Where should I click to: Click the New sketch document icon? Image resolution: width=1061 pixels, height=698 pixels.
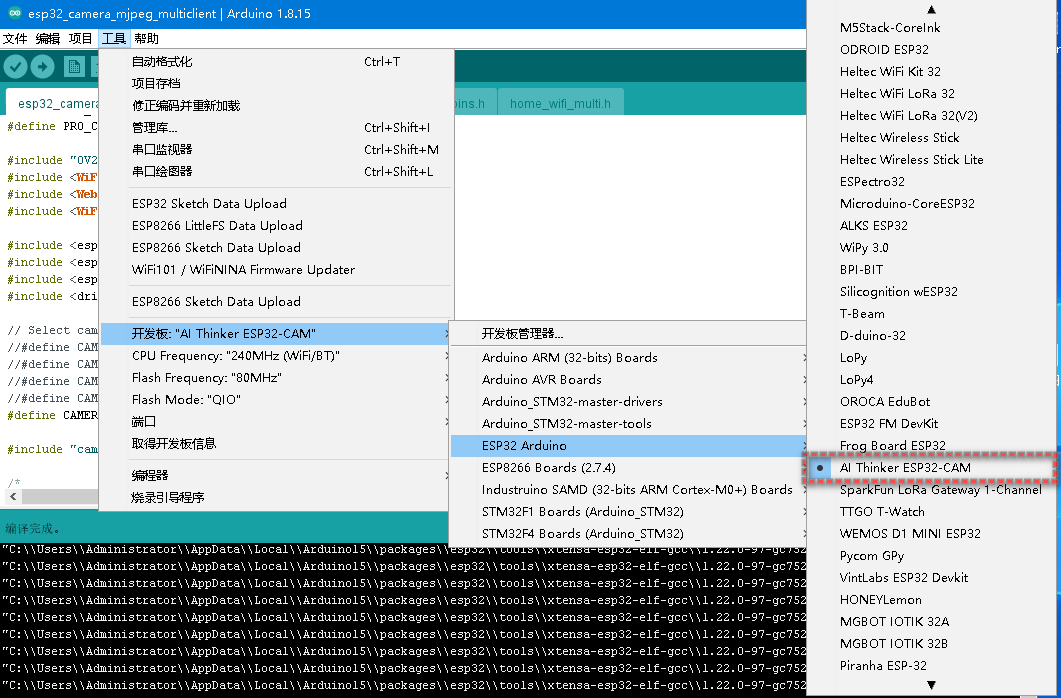pyautogui.click(x=74, y=66)
